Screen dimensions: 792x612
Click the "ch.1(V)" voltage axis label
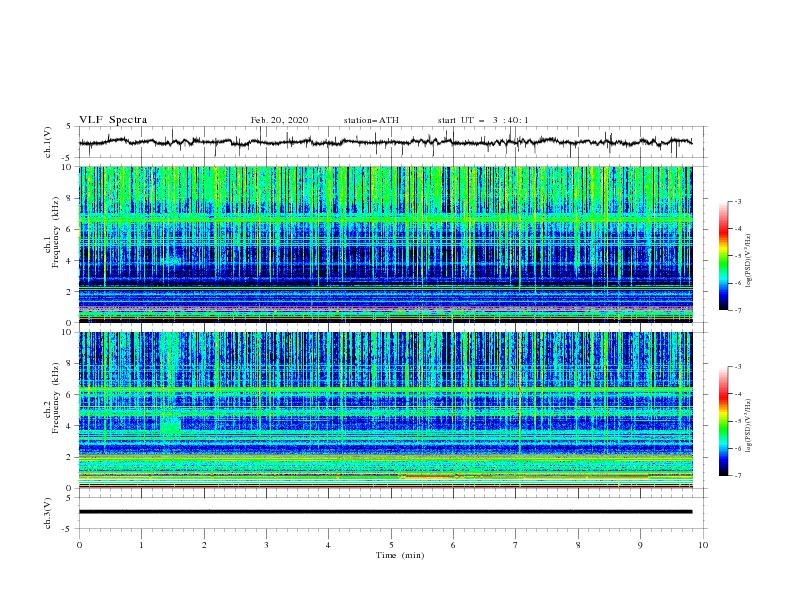tap(48, 142)
